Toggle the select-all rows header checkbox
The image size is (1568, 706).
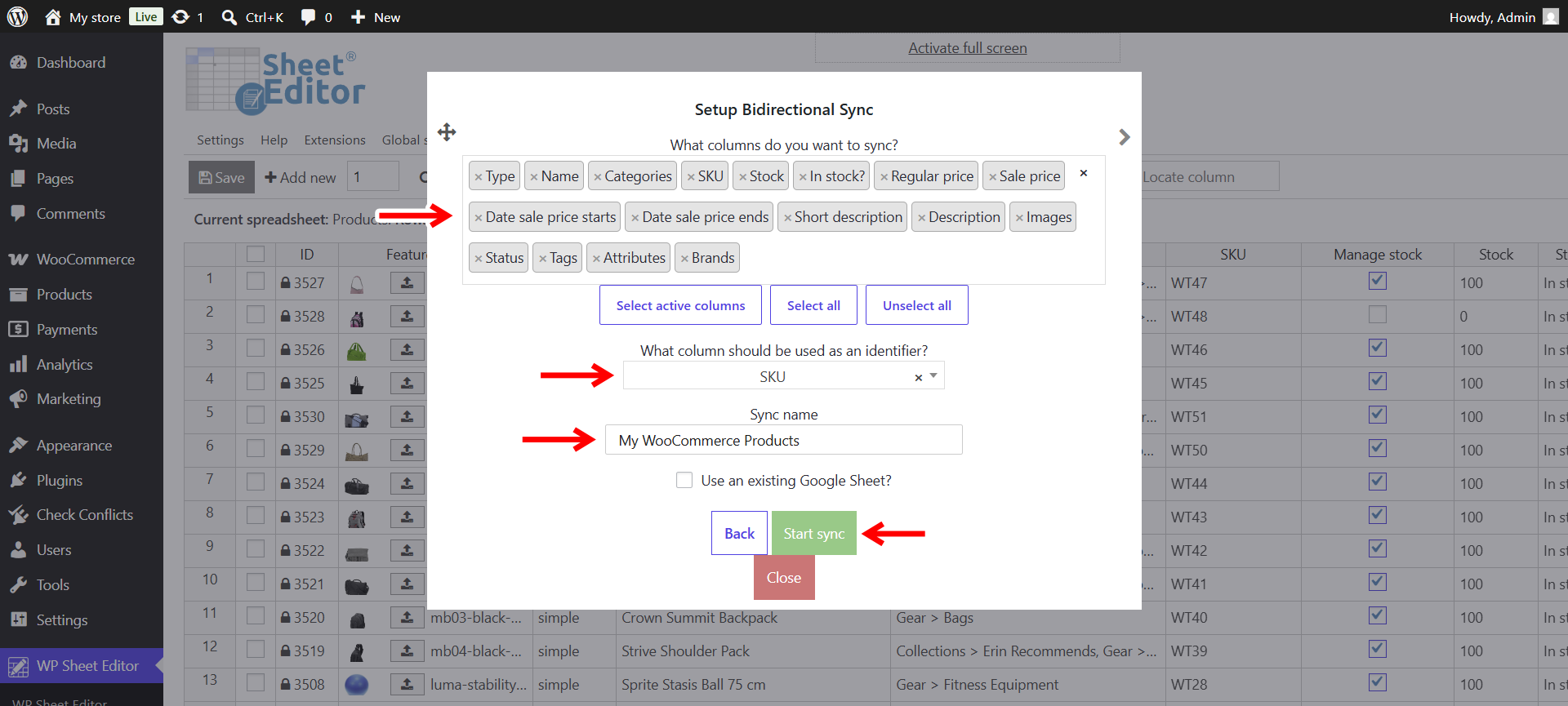point(256,254)
